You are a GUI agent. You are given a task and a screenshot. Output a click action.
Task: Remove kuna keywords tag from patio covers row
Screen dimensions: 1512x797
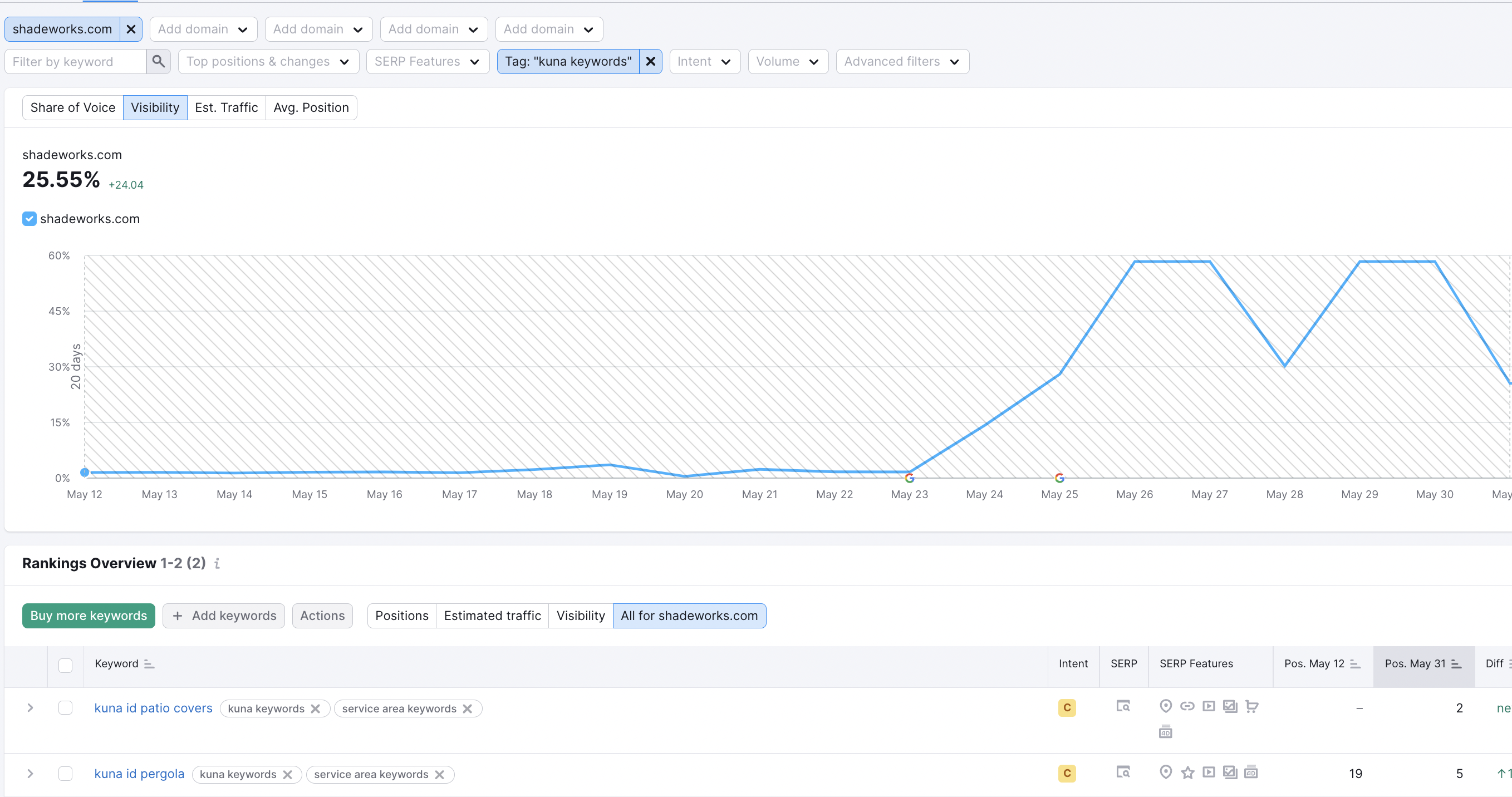(x=316, y=709)
